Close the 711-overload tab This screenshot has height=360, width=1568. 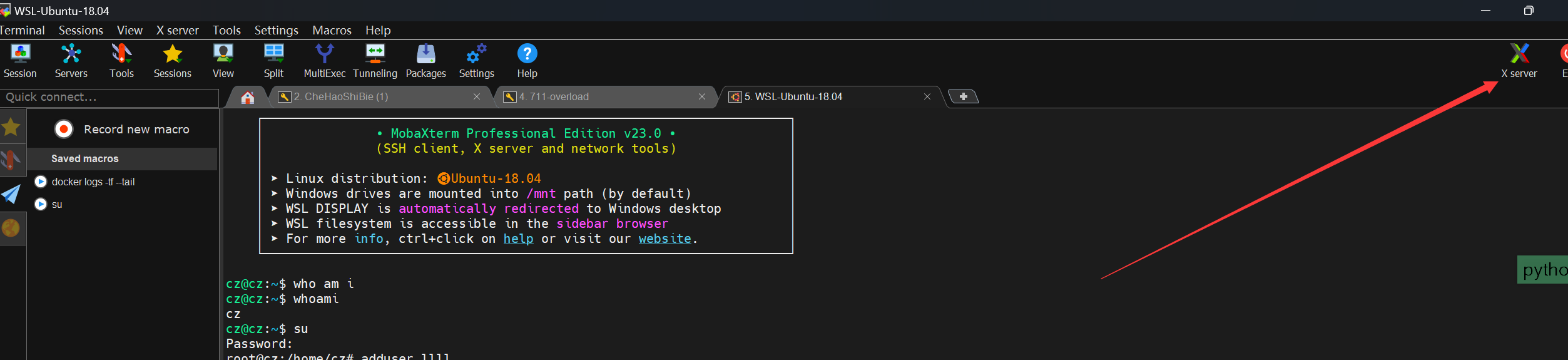(x=702, y=96)
